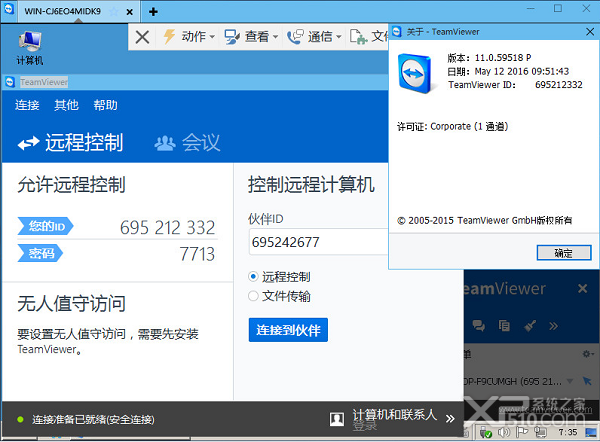The height and width of the screenshot is (442, 600).
Task: Expand the F9CUMGH session dropdown triangle
Action: pos(570,381)
